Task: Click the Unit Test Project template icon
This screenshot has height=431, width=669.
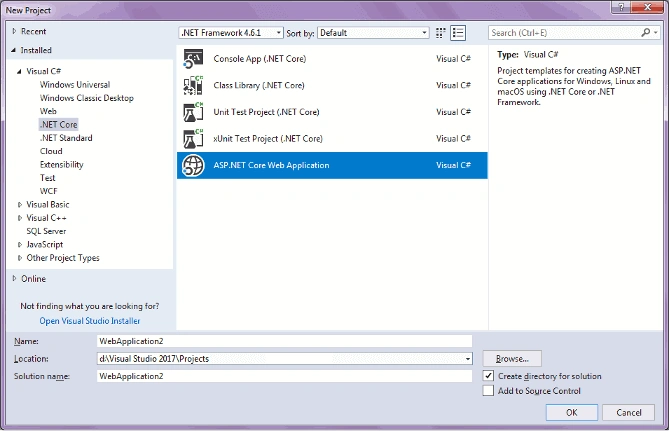Action: [x=193, y=112]
